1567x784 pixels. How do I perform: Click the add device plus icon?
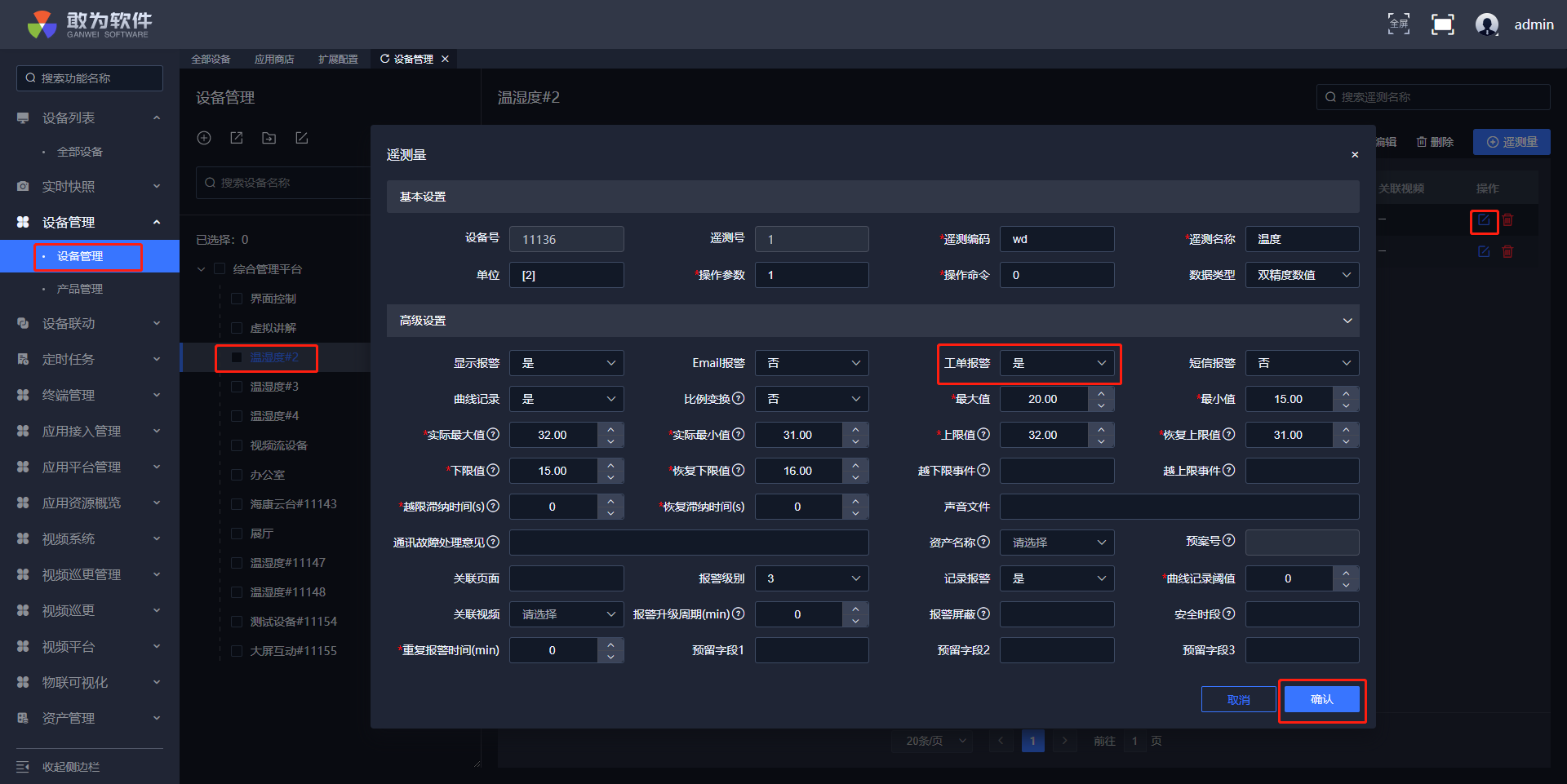[204, 138]
